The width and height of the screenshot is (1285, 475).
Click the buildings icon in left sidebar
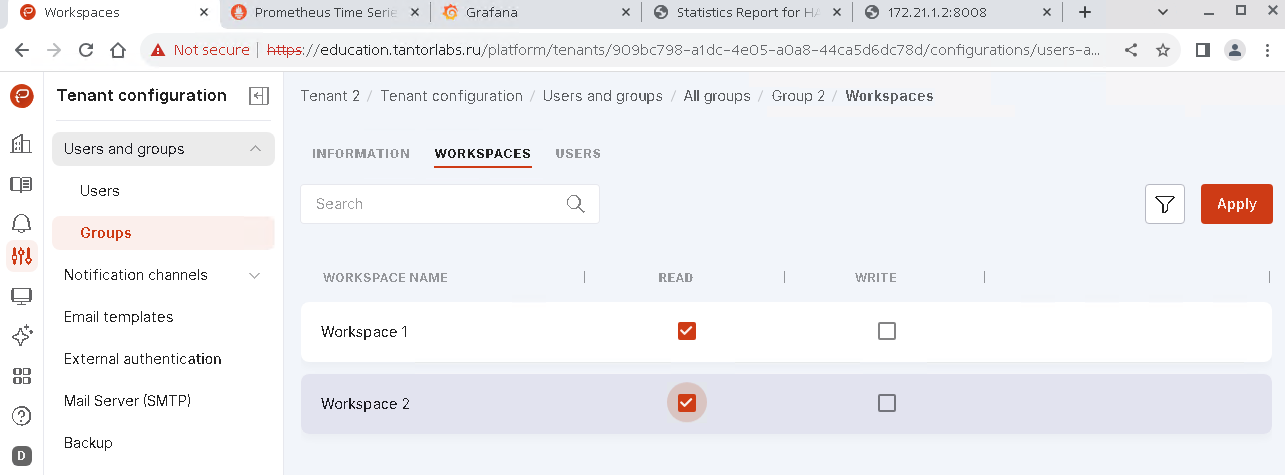tap(21, 144)
